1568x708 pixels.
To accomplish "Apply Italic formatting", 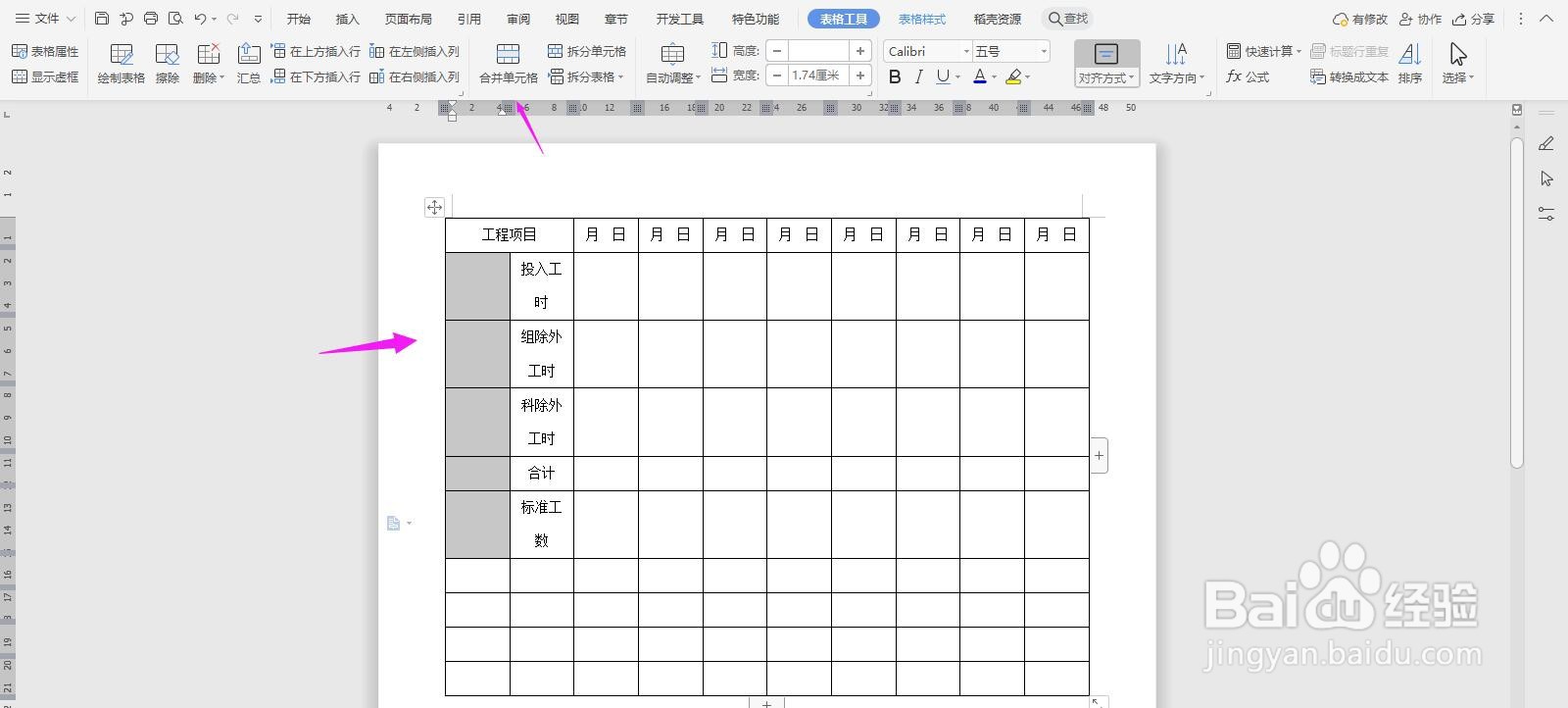I will point(918,76).
